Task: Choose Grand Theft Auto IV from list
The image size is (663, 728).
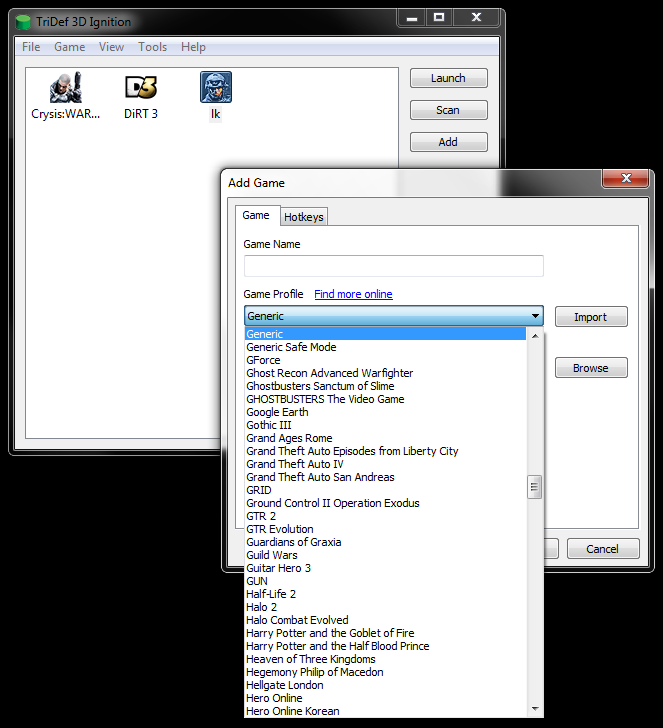Action: (295, 464)
